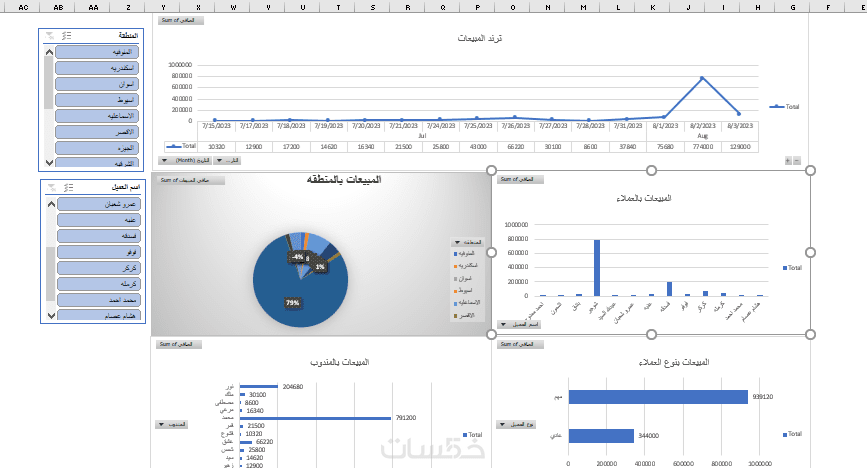Select column header M
The image size is (867, 468).
coord(583,7)
